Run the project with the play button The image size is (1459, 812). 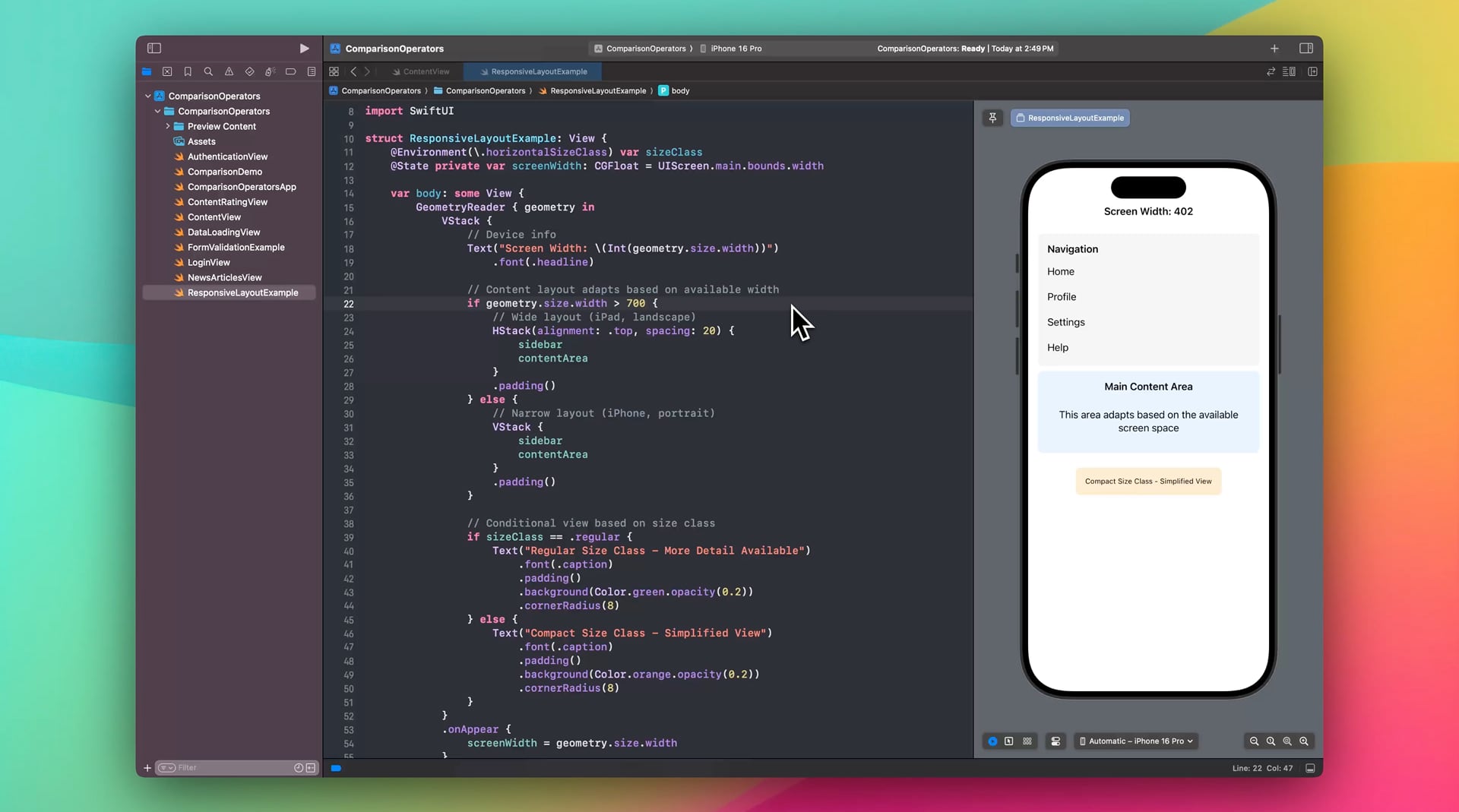pos(304,49)
